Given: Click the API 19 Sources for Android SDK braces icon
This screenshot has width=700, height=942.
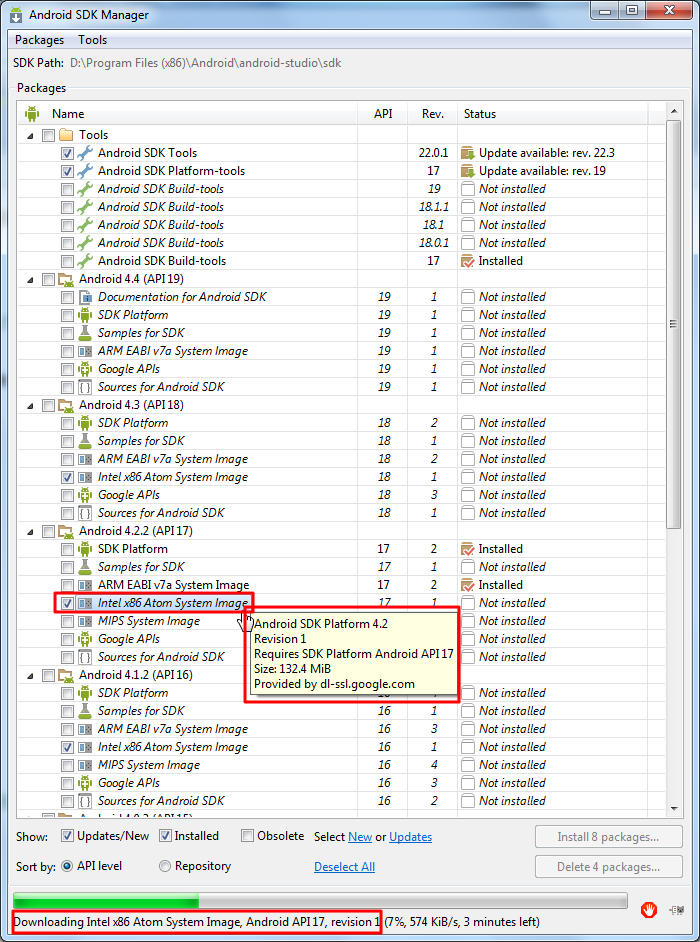Looking at the screenshot, I should 85,387.
